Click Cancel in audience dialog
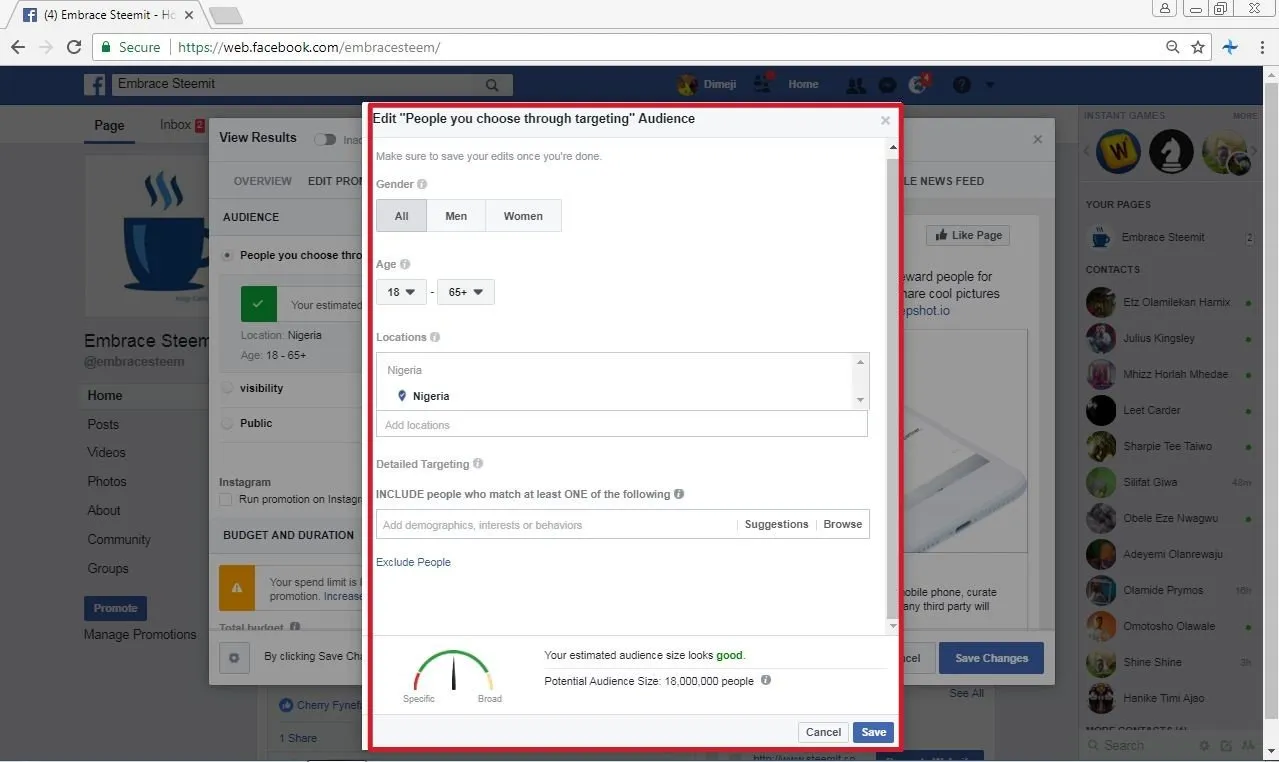Image resolution: width=1279 pixels, height=762 pixels. coord(824,732)
